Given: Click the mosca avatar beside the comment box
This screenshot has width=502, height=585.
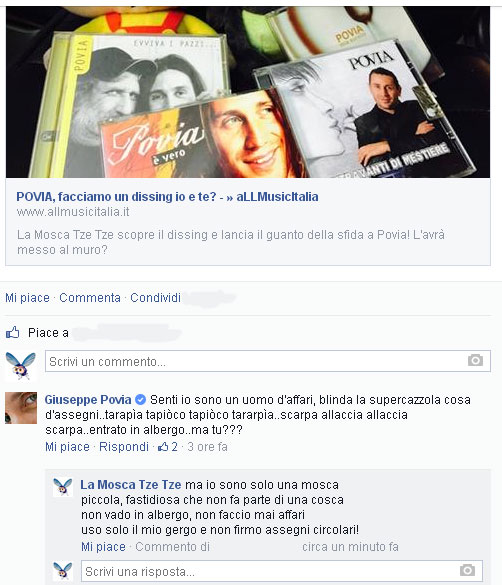Looking at the screenshot, I should tap(21, 366).
